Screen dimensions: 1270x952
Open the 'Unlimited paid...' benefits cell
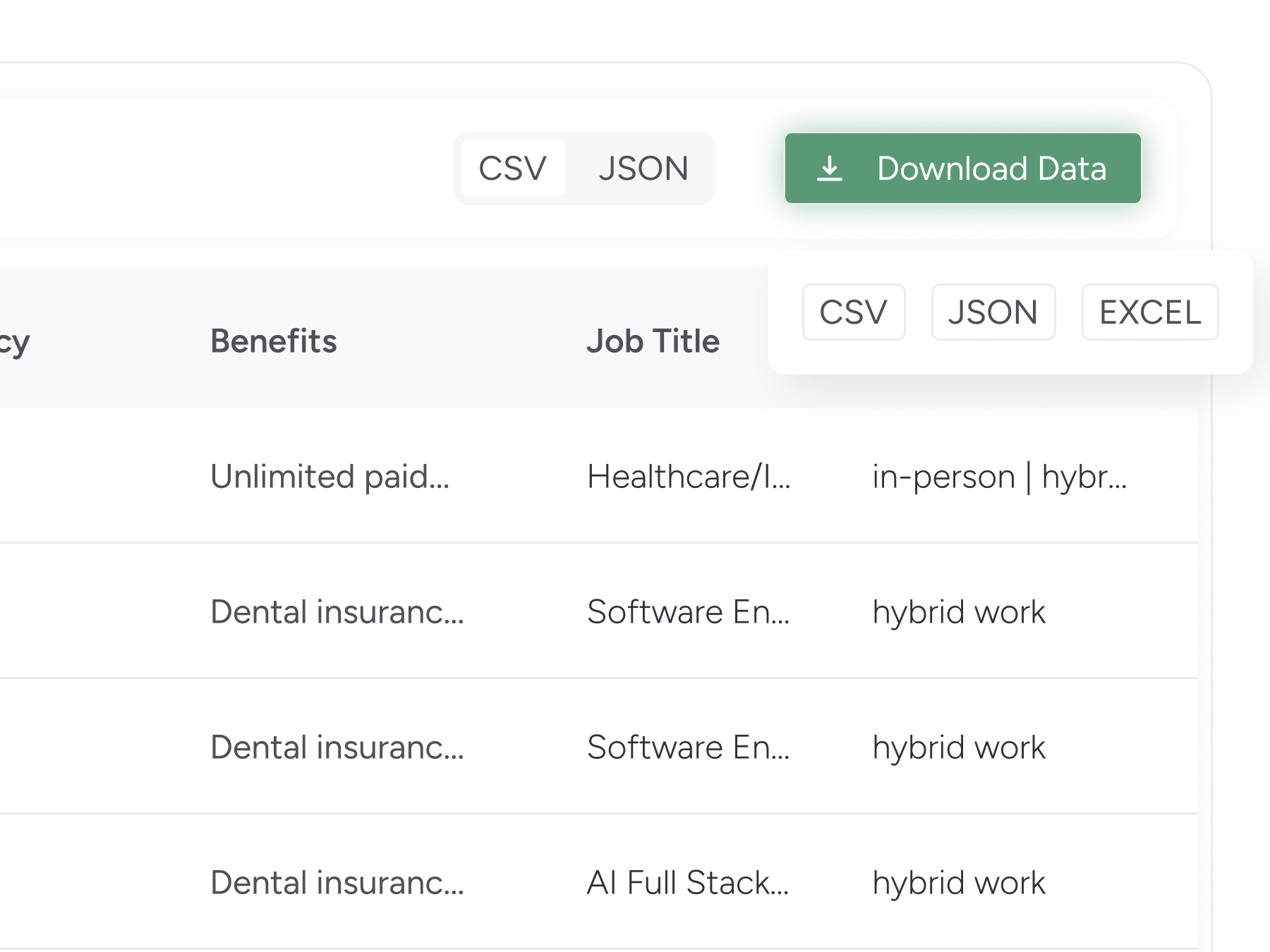click(330, 477)
